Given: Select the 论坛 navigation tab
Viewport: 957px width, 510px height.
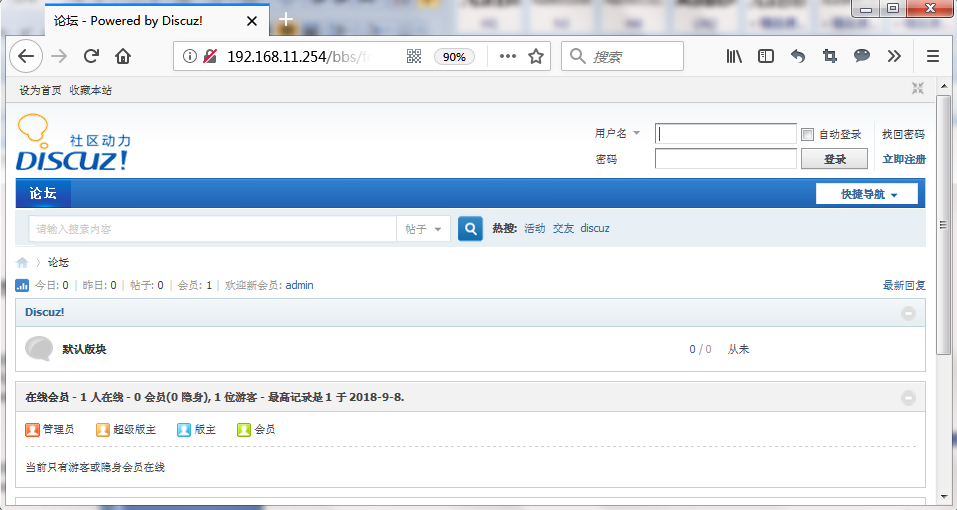Looking at the screenshot, I should [43, 193].
